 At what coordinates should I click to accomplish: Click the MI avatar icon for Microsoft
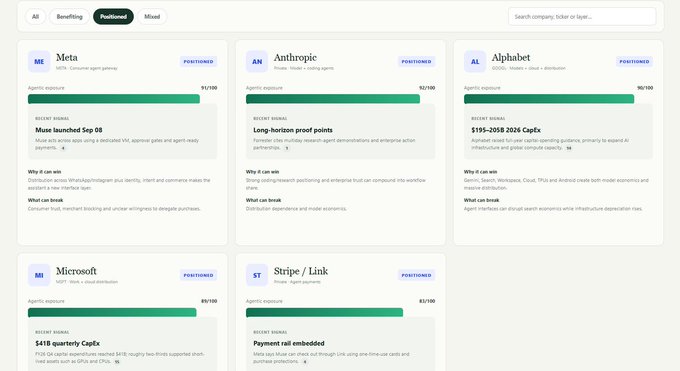39,275
